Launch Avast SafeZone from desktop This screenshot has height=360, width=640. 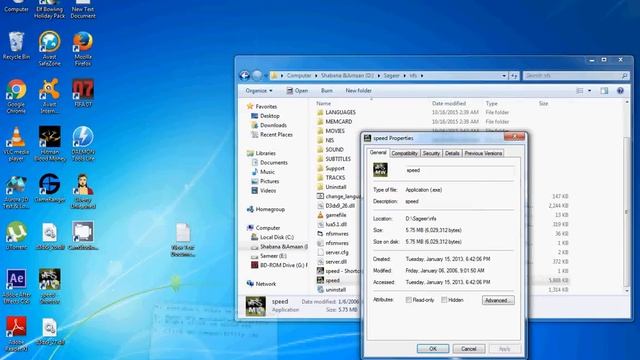(x=50, y=48)
